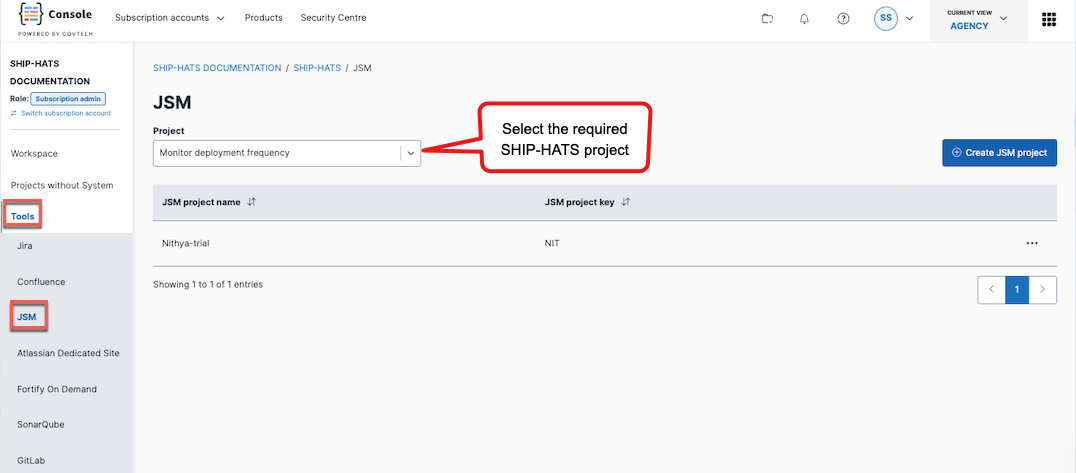
Task: Click the NIT project key cell
Action: tap(552, 243)
